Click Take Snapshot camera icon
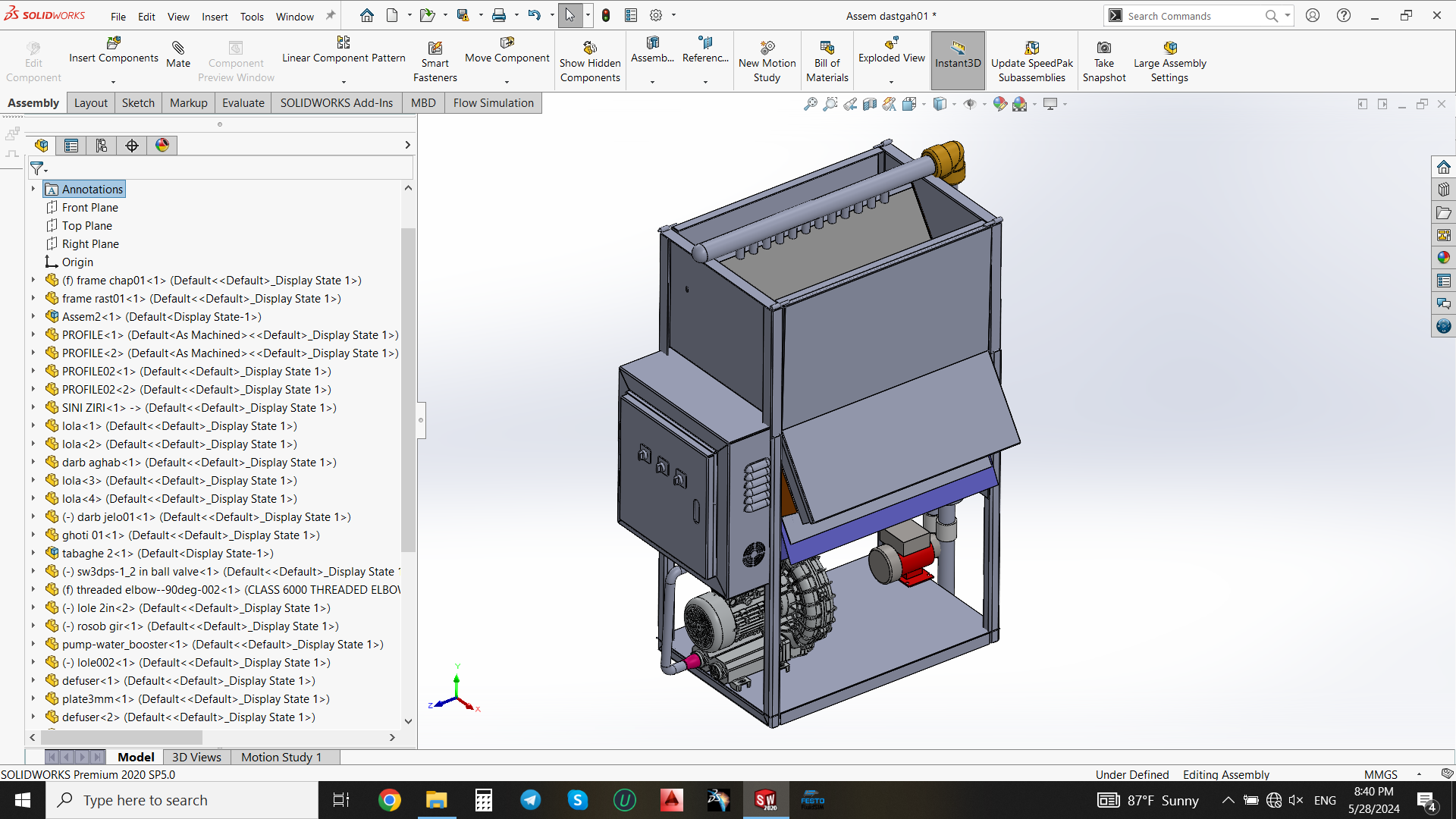The height and width of the screenshot is (819, 1456). point(1104,48)
